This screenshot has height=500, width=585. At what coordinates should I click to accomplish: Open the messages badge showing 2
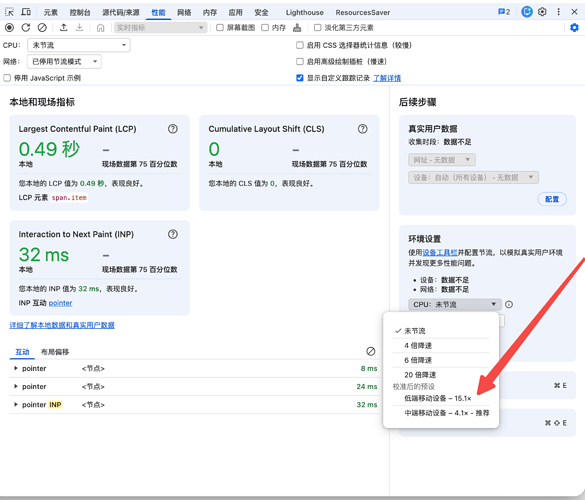[504, 12]
